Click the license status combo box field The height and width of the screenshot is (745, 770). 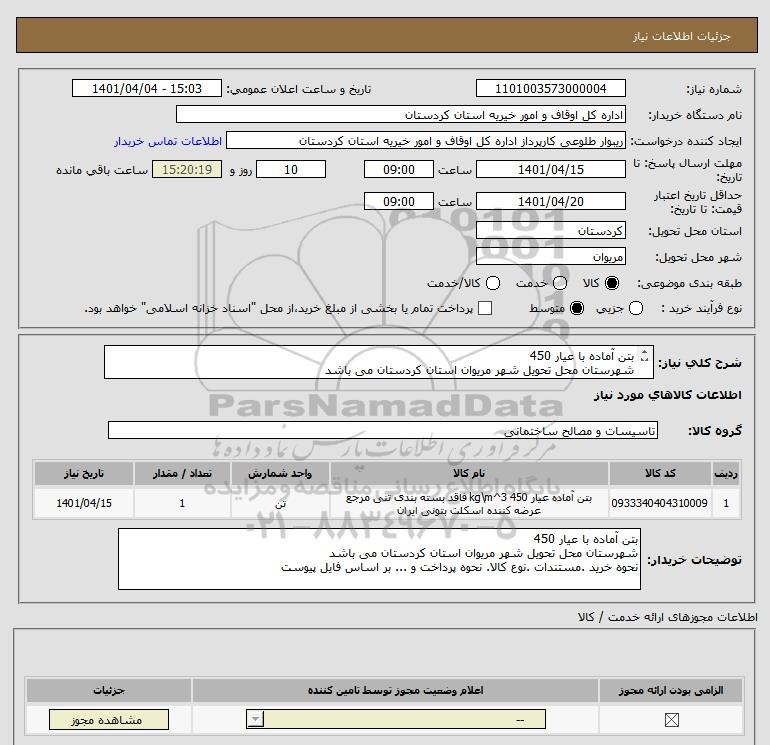(x=396, y=720)
